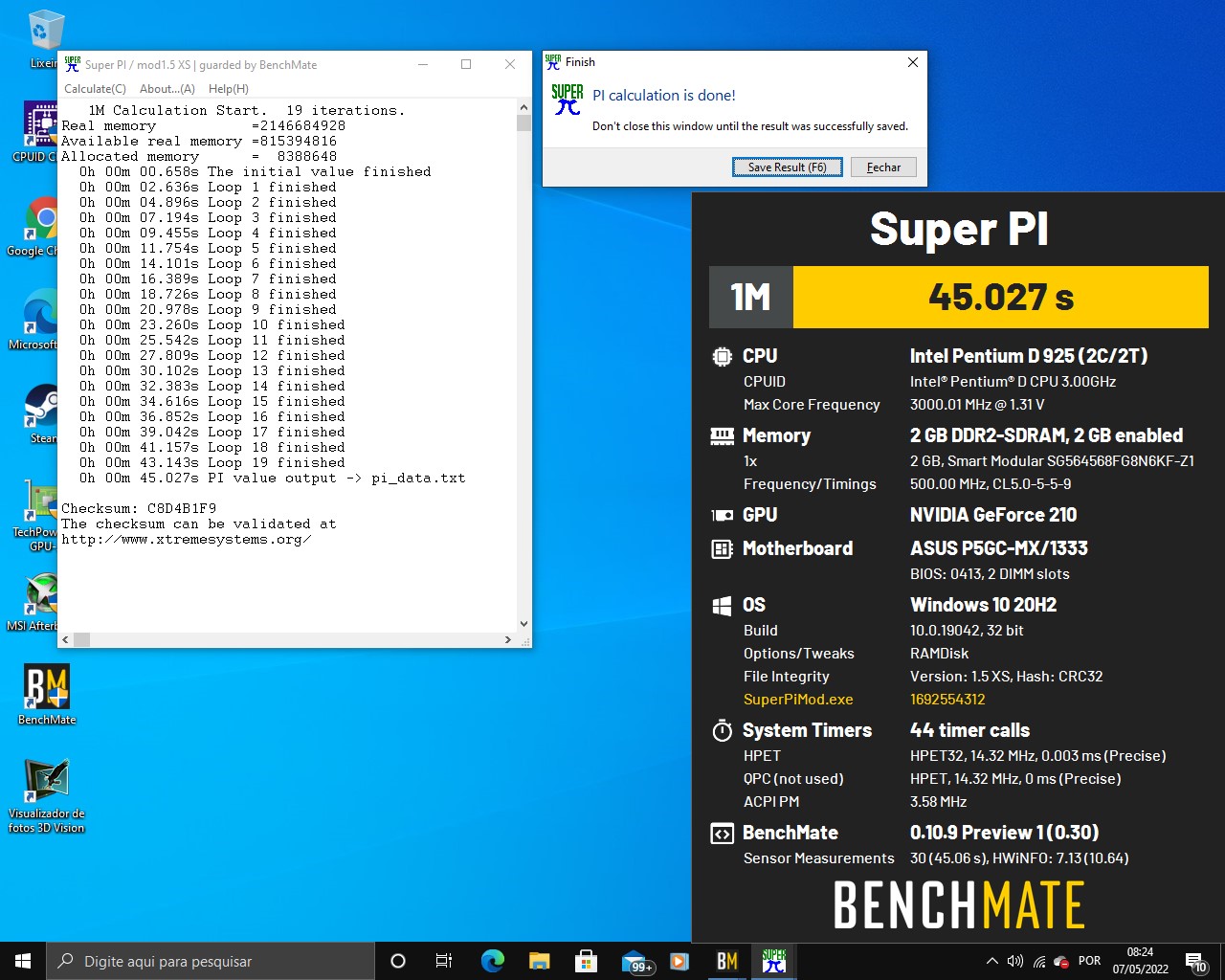
Task: Click 'NVIDIA GeForce 210' text
Action: pos(993,515)
